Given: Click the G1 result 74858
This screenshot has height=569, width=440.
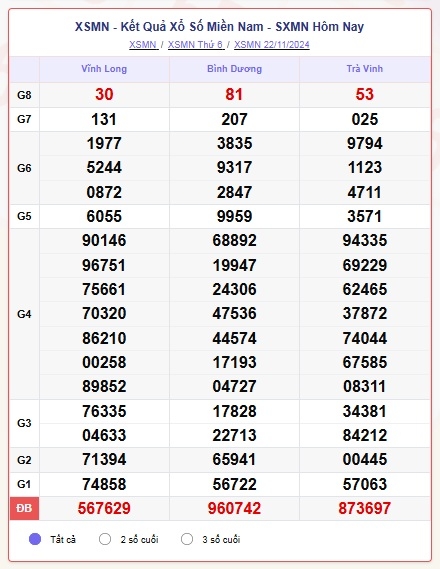Looking at the screenshot, I should click(x=104, y=484).
